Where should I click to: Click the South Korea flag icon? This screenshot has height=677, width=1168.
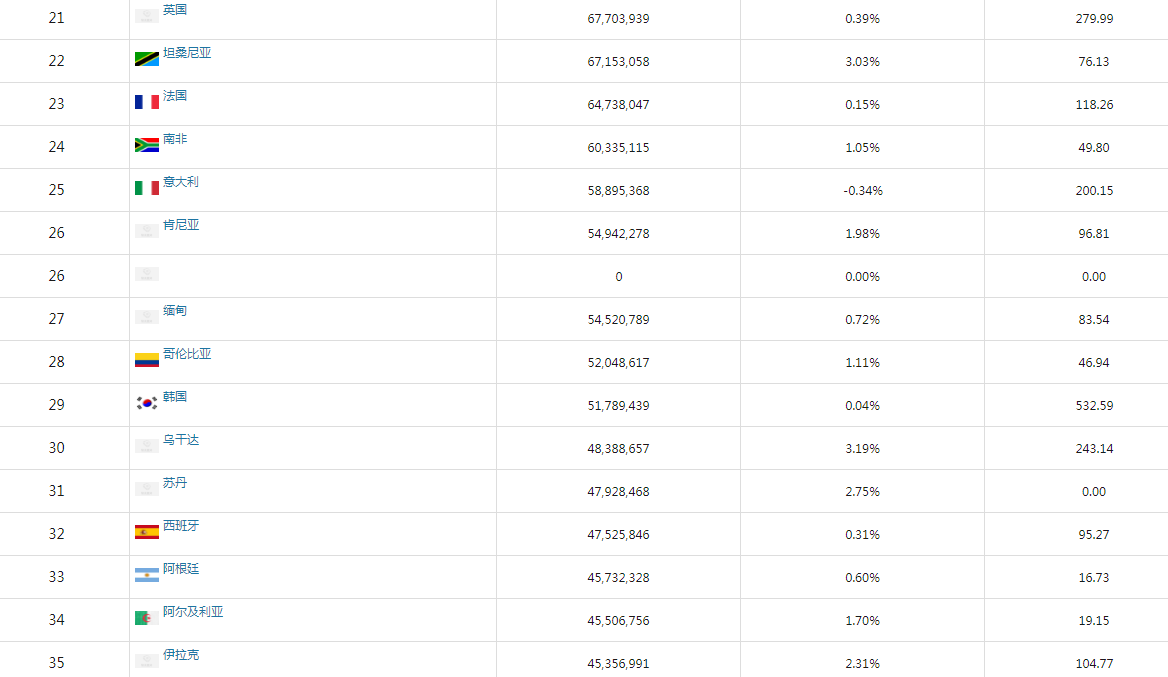pos(147,403)
